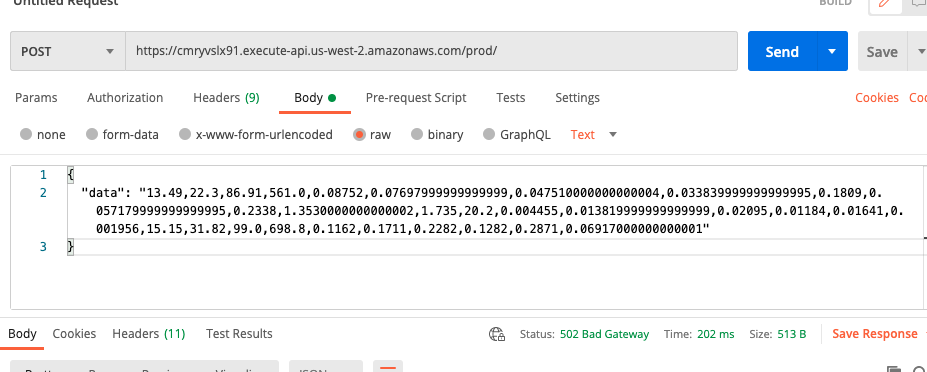
Task: Open the Authorization tab
Action: point(125,98)
